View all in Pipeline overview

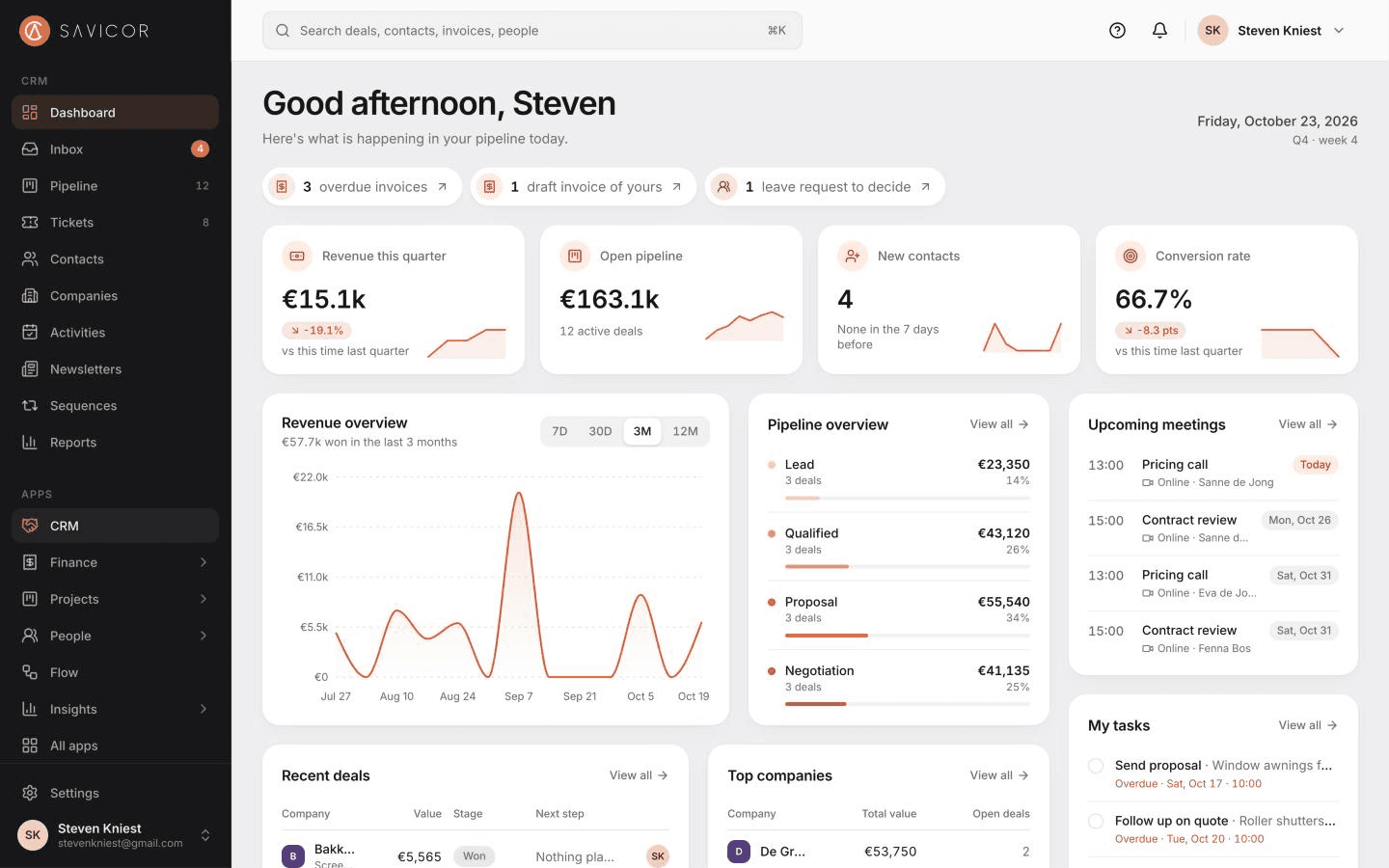pos(999,424)
